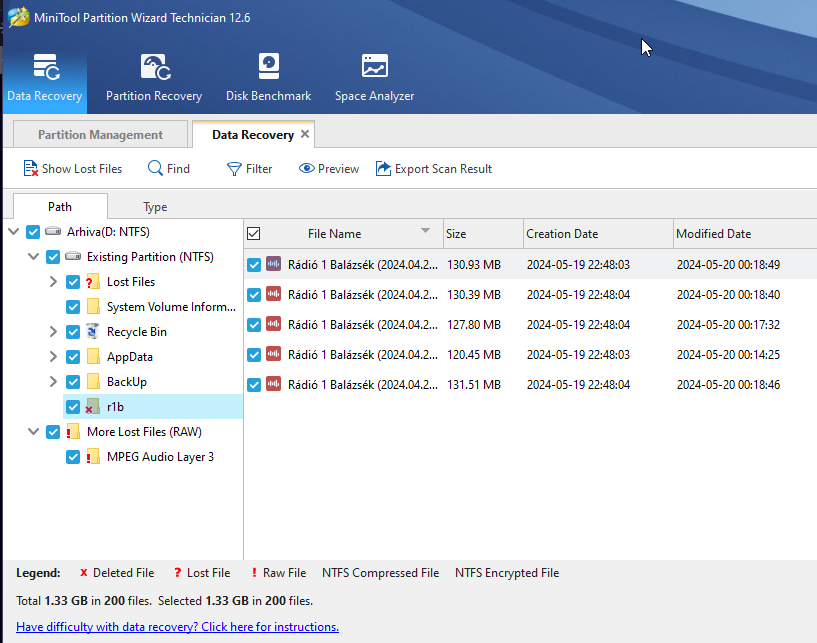Click the Recycle Bin icon
This screenshot has width=817, height=643.
pyautogui.click(x=93, y=331)
